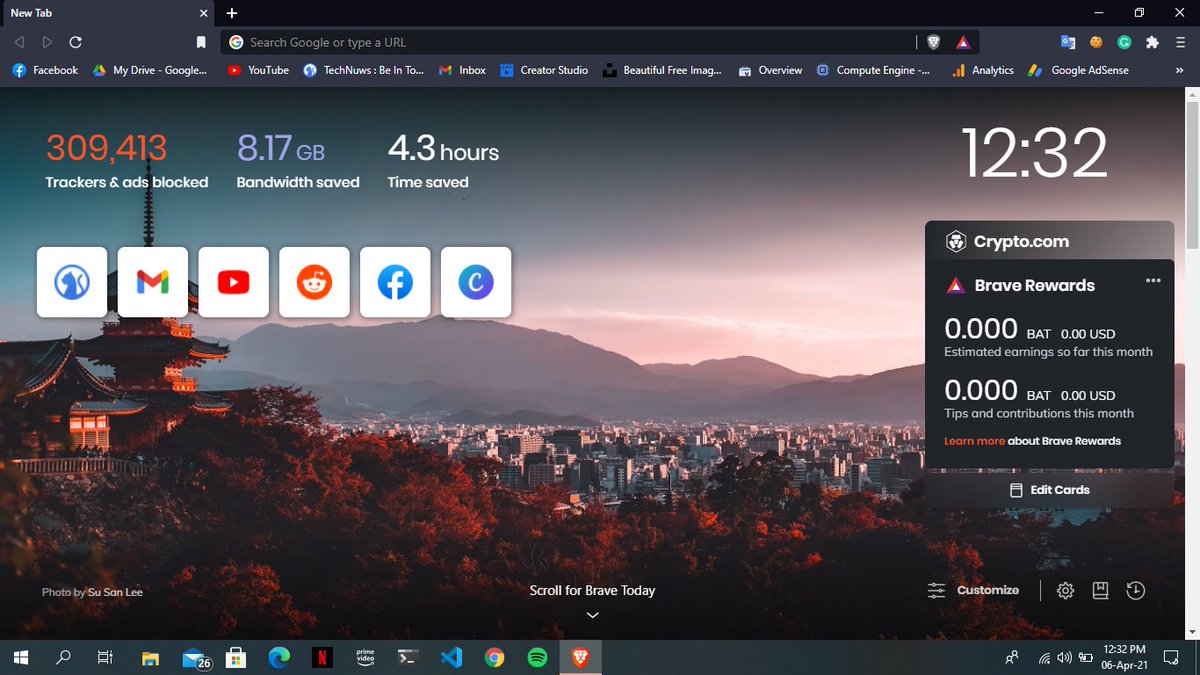
Task: Open the Brave hamburger main menu
Action: pos(1181,42)
